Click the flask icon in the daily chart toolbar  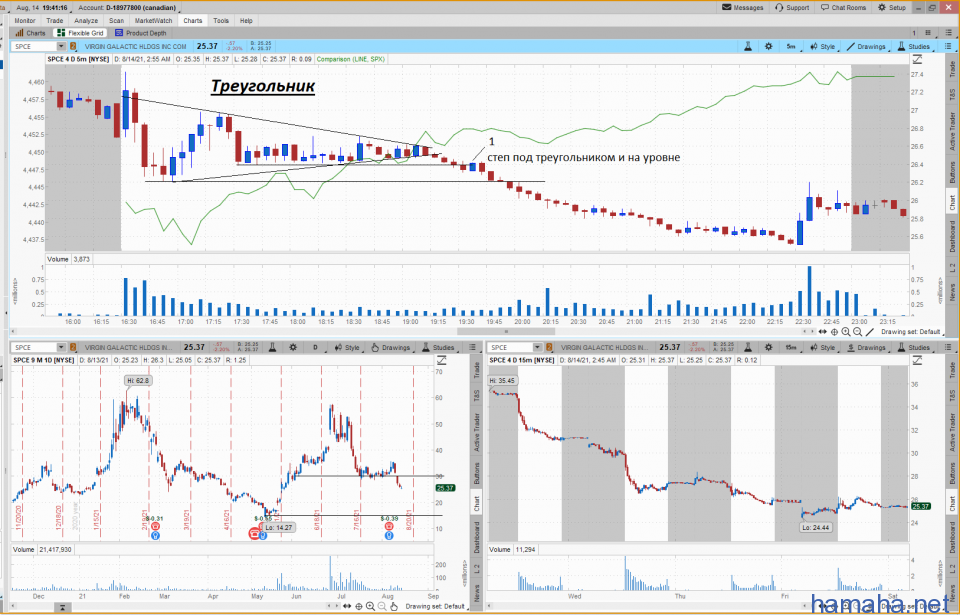click(x=272, y=347)
